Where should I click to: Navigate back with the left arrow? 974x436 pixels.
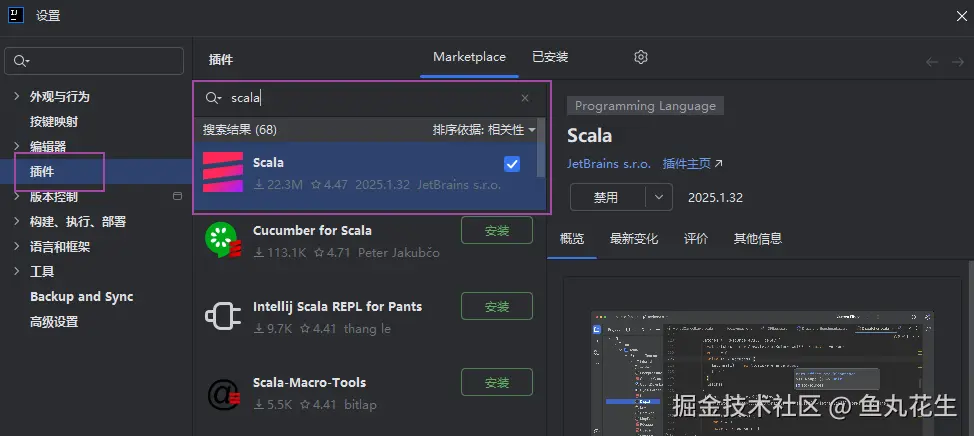coord(932,61)
